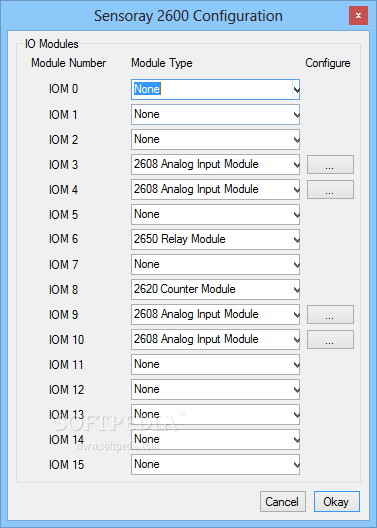Select the Configure column header
377x528 pixels.
(328, 63)
